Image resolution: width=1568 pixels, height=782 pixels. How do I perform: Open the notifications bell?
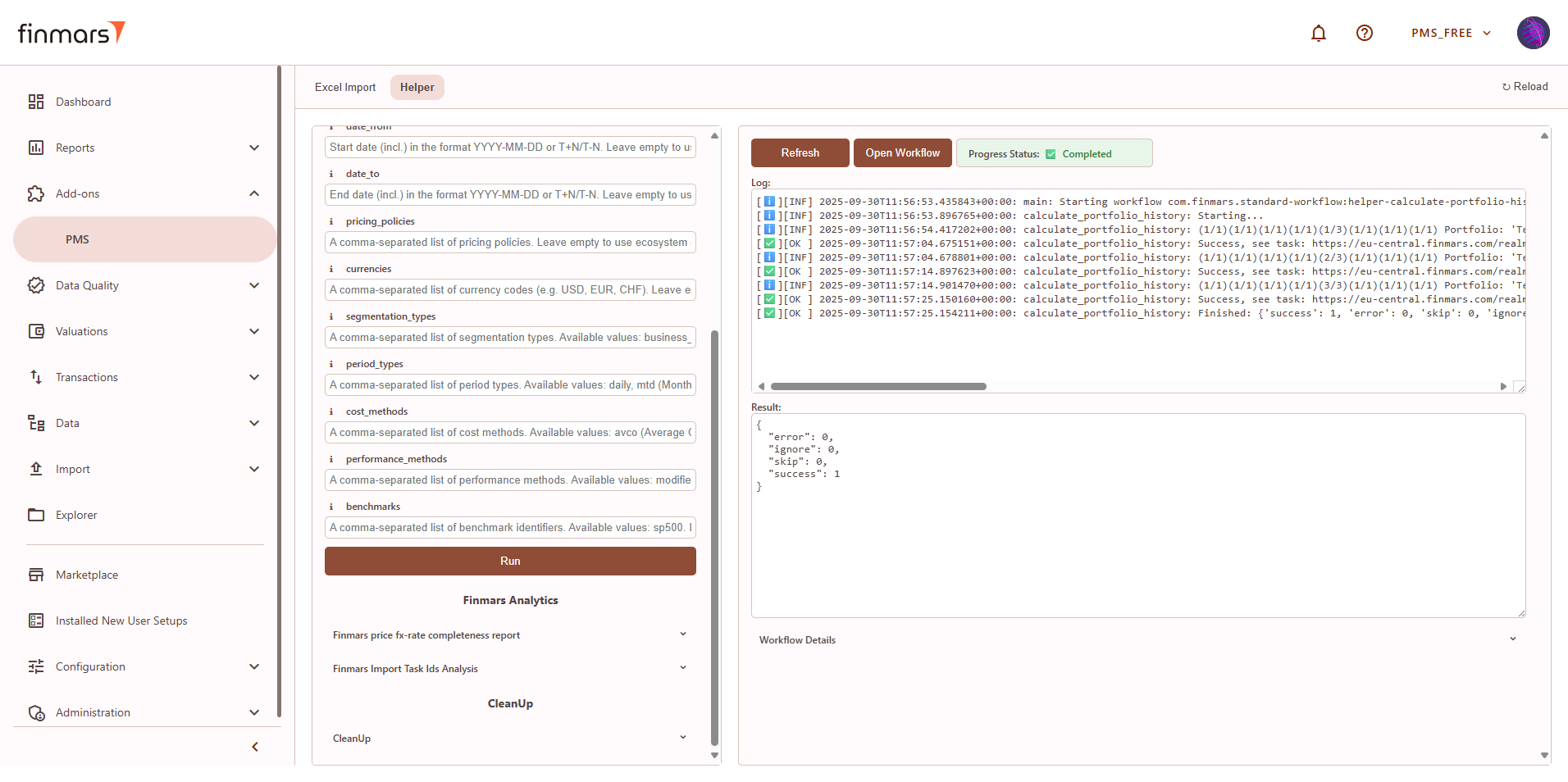[1318, 33]
